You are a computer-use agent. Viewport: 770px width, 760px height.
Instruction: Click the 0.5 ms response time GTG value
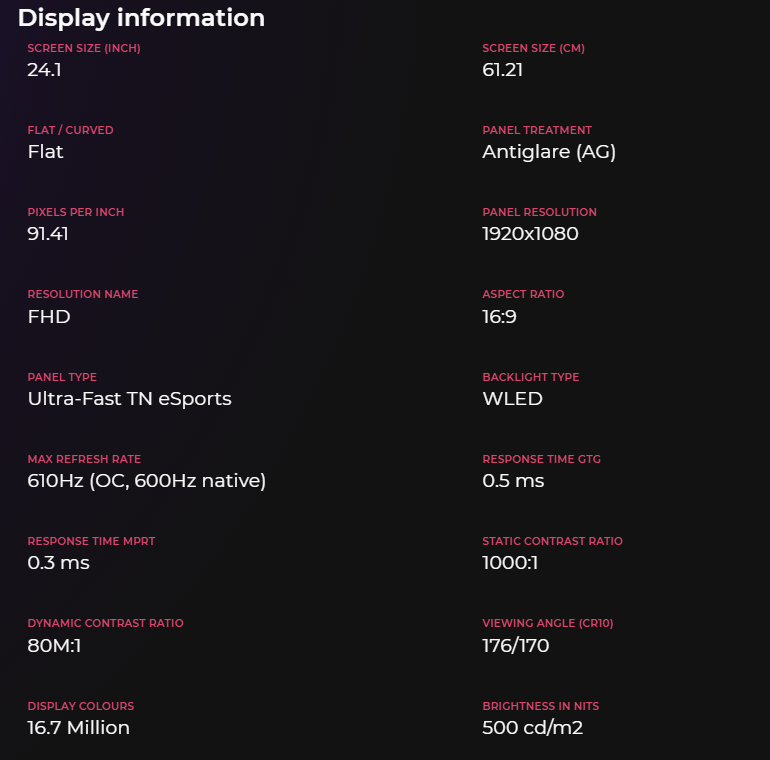[513, 481]
